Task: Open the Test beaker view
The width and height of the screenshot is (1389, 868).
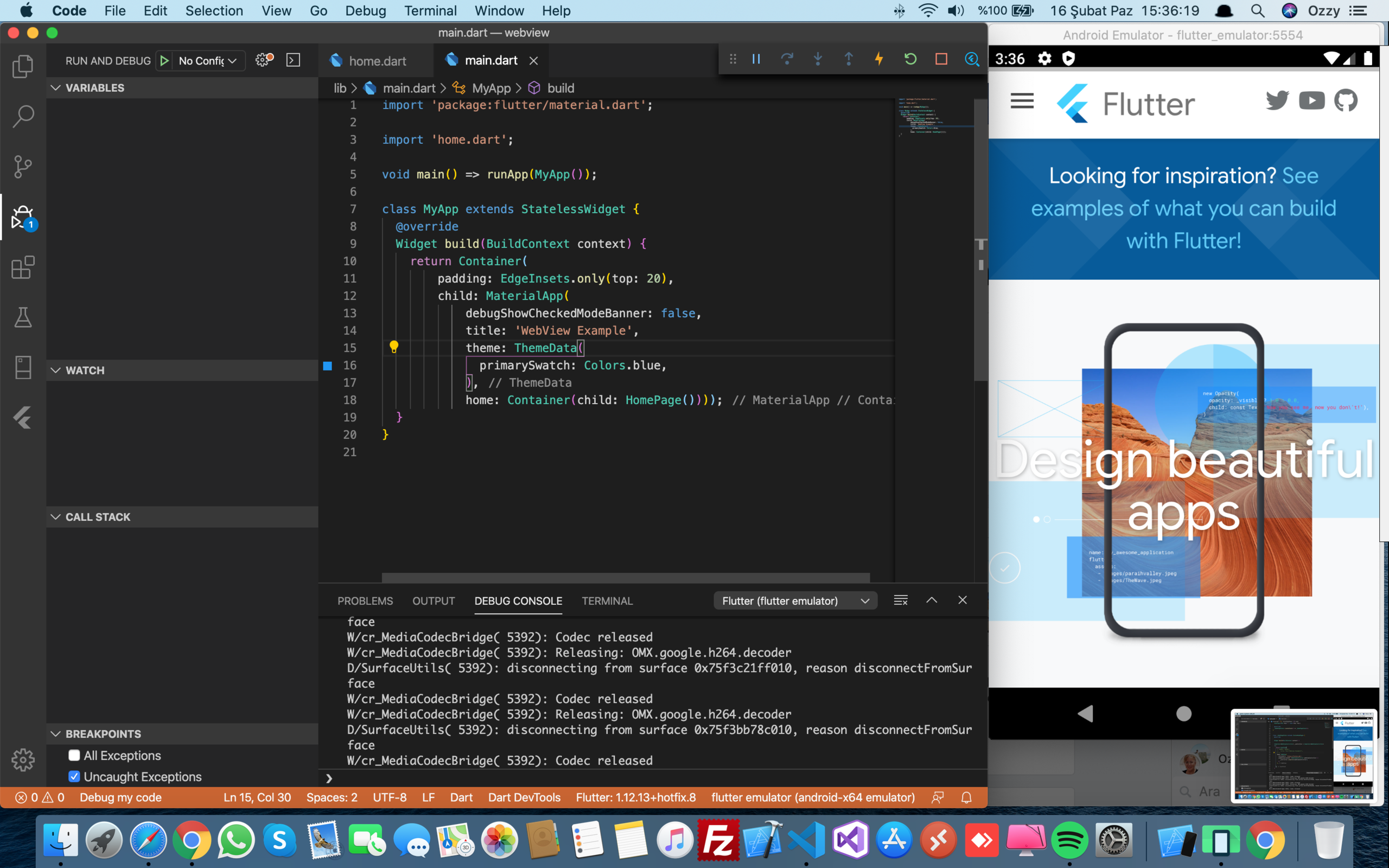Action: (x=23, y=317)
